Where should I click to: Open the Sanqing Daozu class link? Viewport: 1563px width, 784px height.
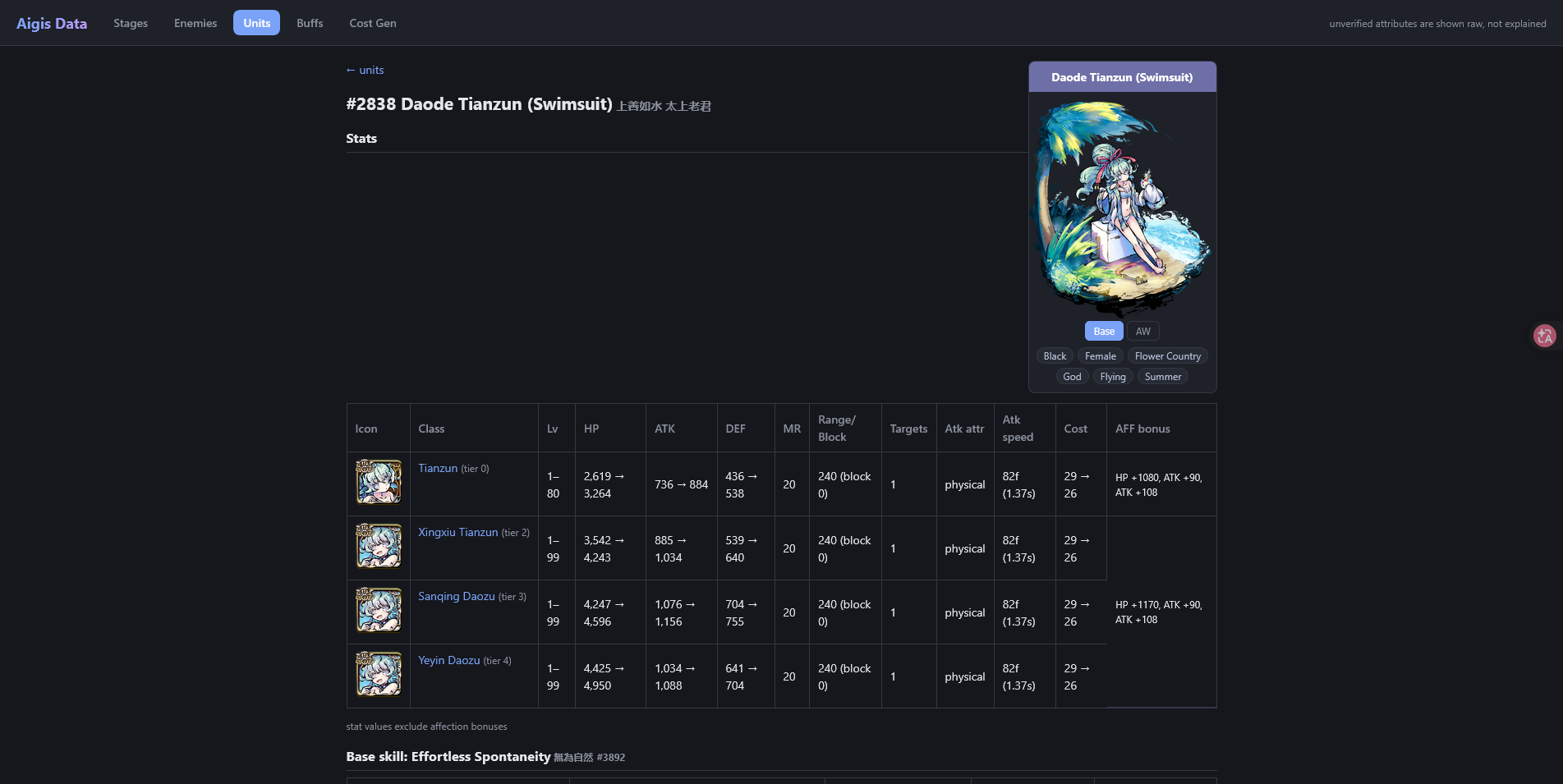[x=457, y=596]
